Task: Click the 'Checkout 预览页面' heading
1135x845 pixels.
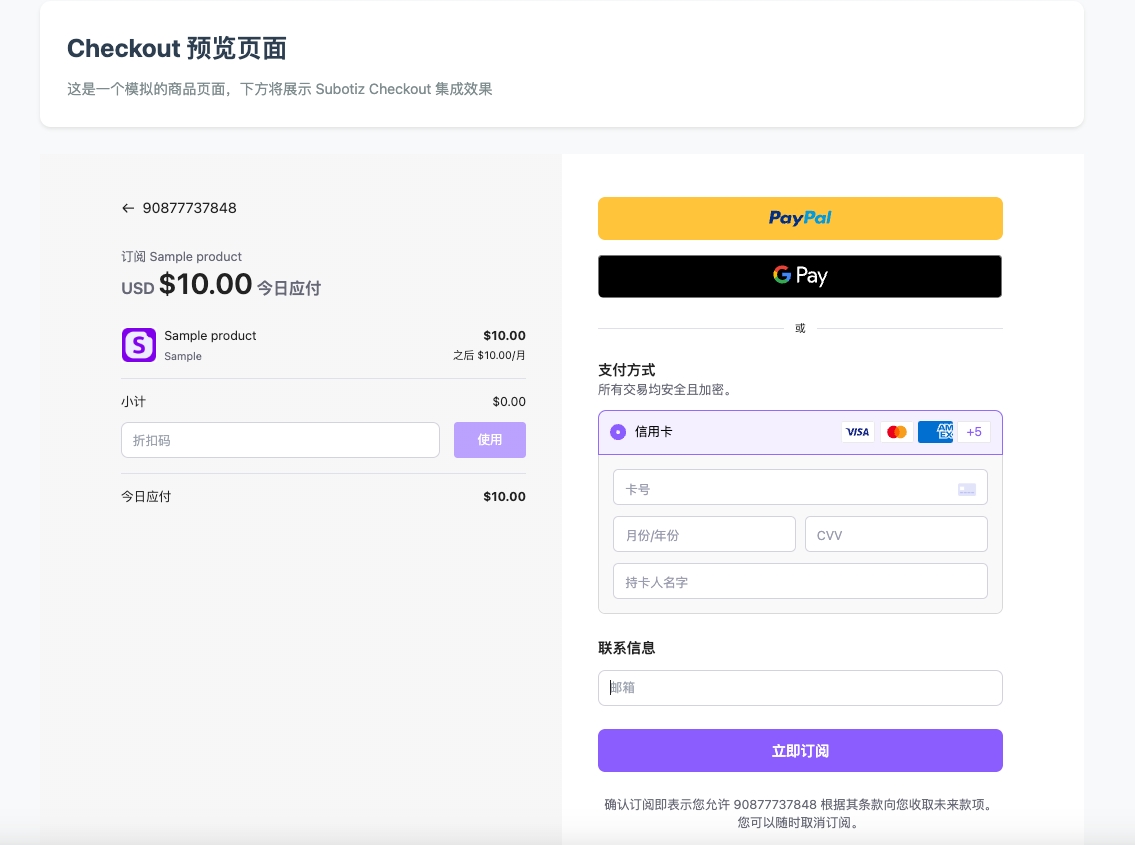Action: [x=177, y=49]
